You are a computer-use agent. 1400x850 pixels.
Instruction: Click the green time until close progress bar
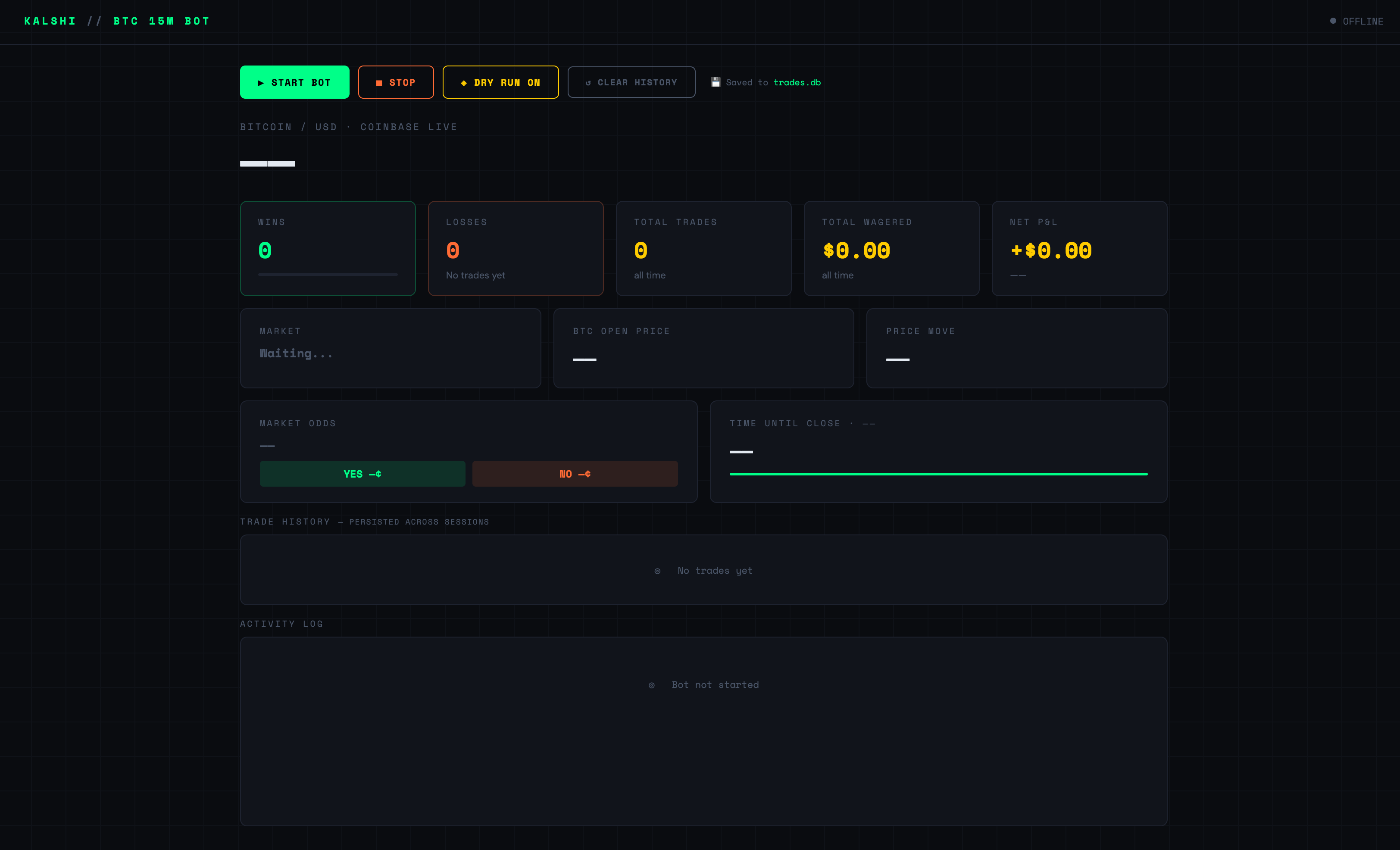pos(939,474)
